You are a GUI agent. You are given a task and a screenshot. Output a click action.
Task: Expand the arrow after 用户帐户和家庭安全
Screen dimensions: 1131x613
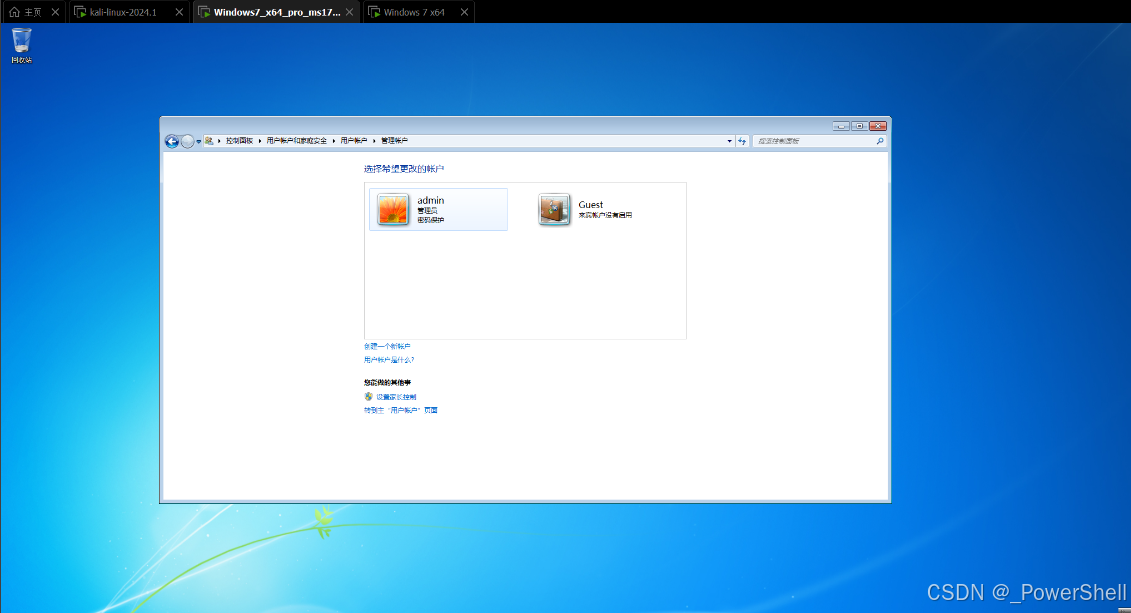tap(334, 141)
